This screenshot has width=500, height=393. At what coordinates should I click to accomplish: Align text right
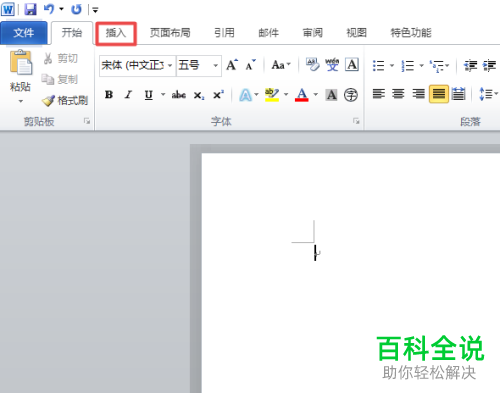(418, 94)
